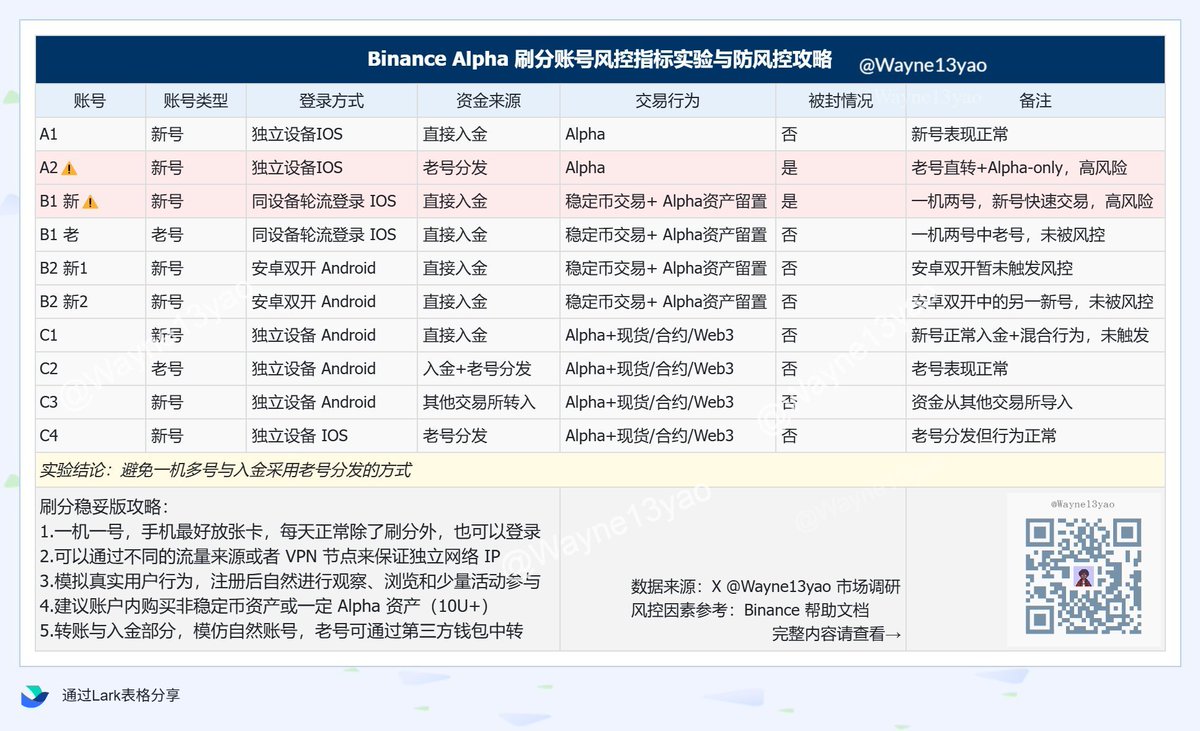Click the @Wayne13yao handle in the title bar

(x=923, y=66)
